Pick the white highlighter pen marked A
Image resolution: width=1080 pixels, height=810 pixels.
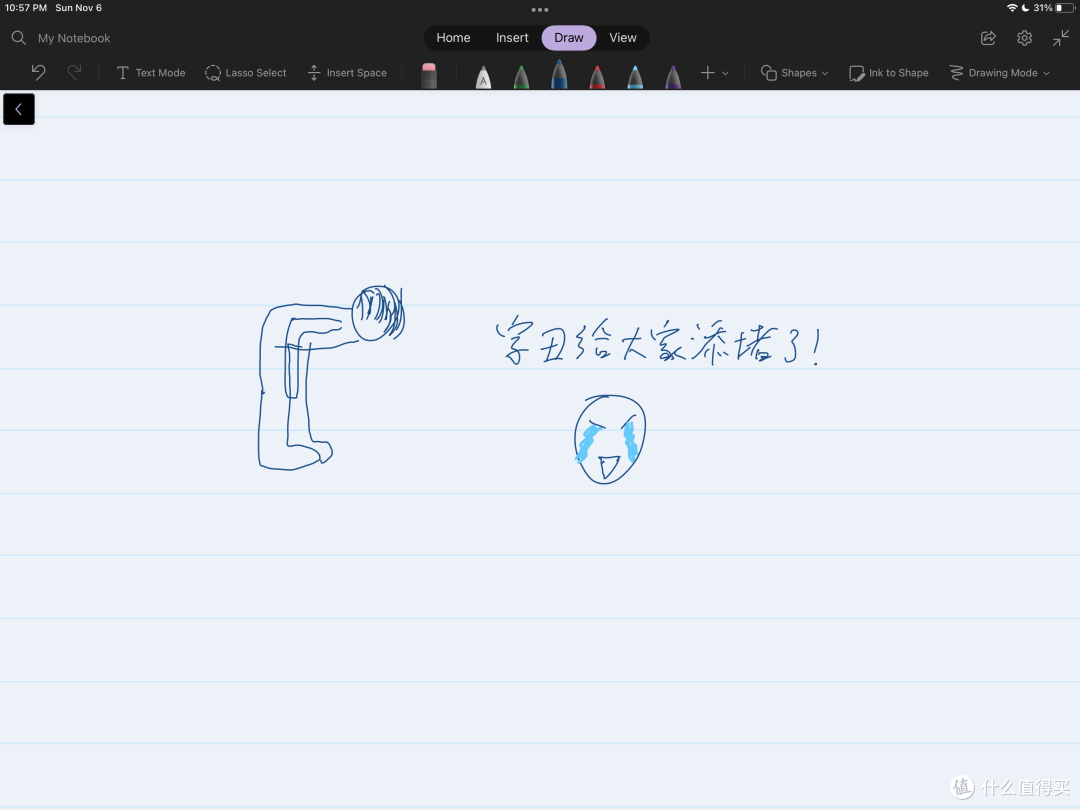pyautogui.click(x=484, y=77)
